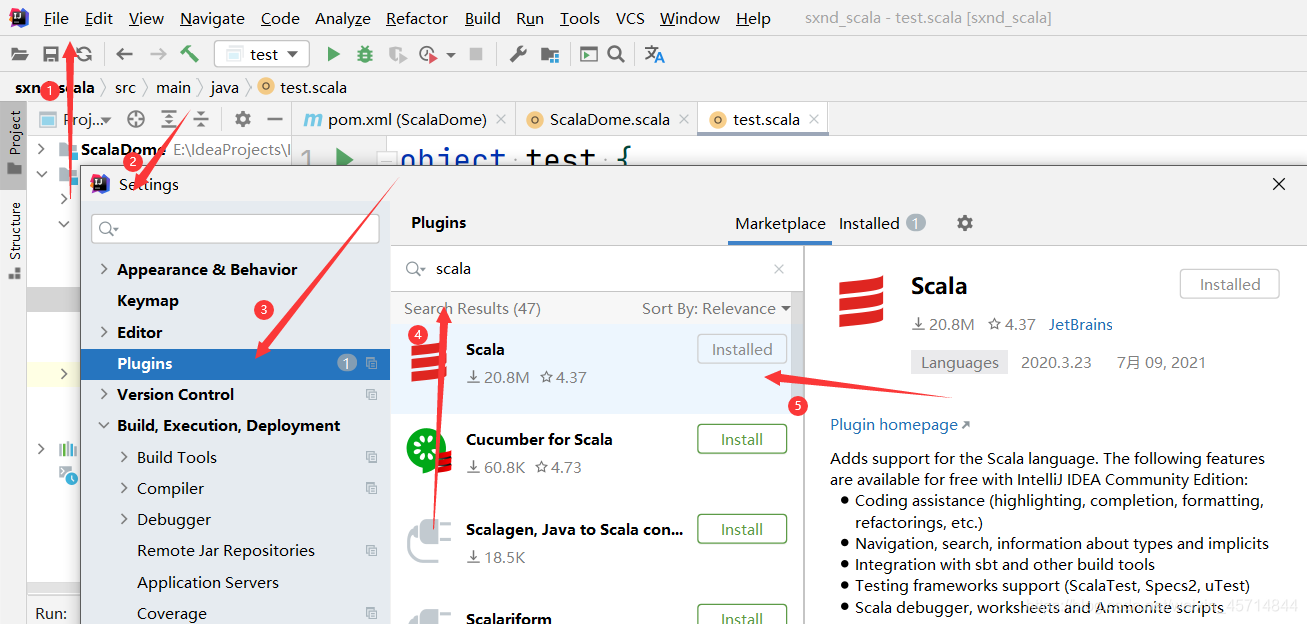Click the Languages tag in Scala details
The image size is (1307, 624).
coord(960,362)
